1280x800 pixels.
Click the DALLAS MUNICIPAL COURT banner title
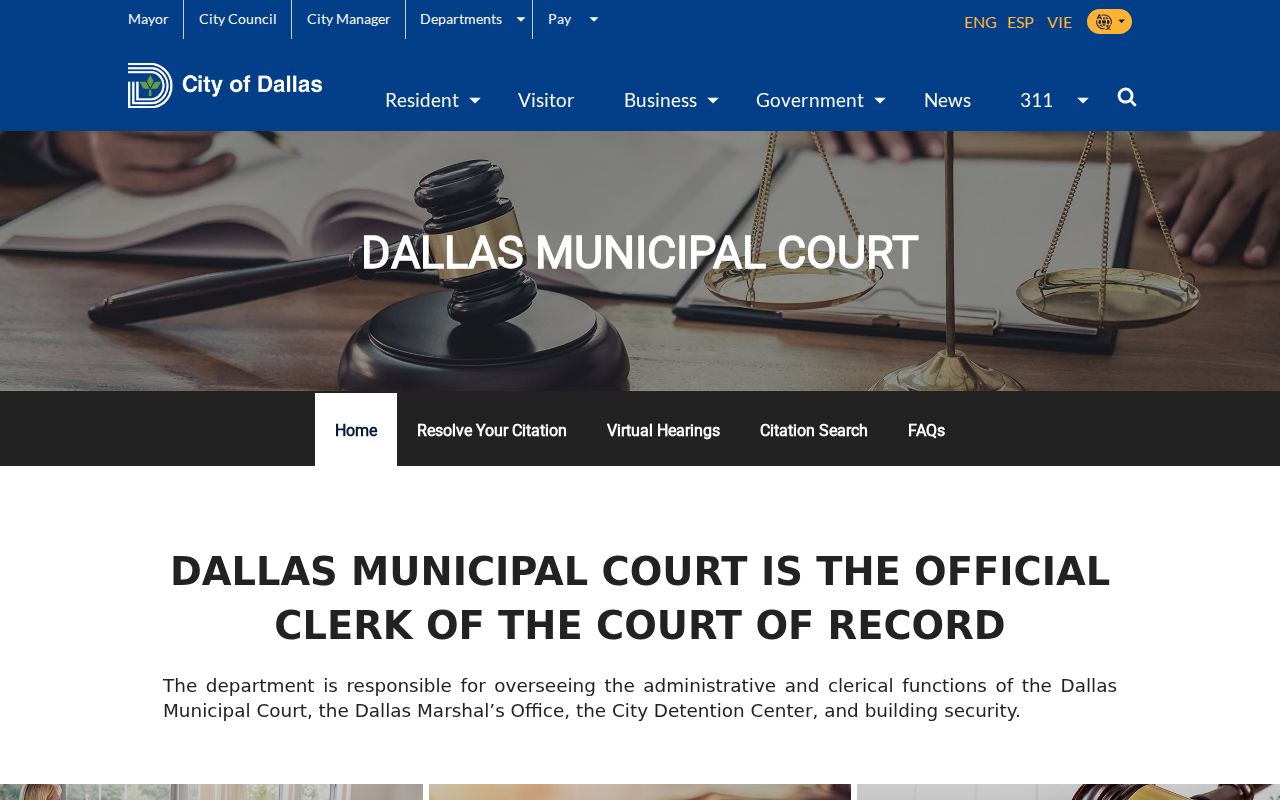click(x=640, y=253)
